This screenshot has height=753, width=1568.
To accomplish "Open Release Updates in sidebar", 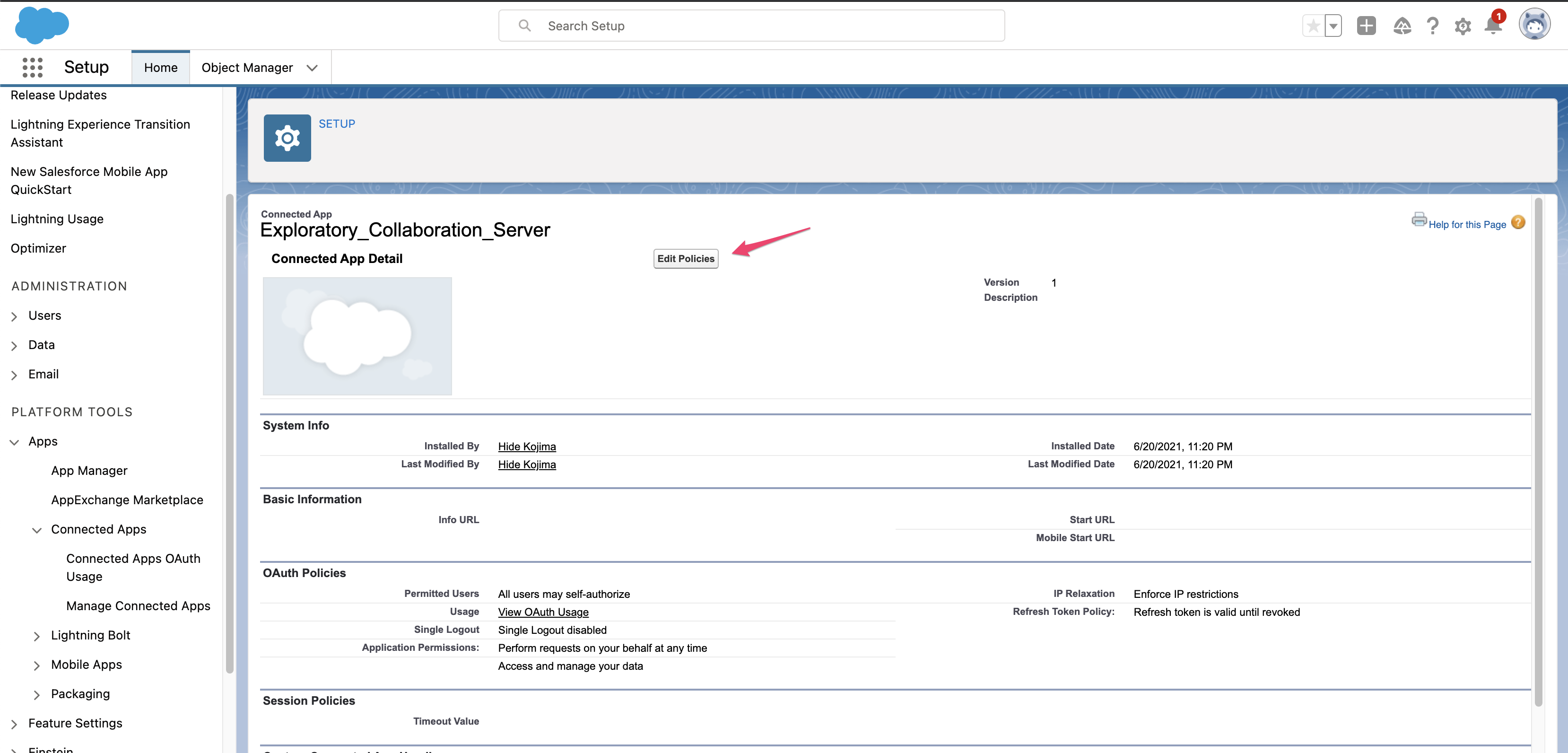I will 59,95.
